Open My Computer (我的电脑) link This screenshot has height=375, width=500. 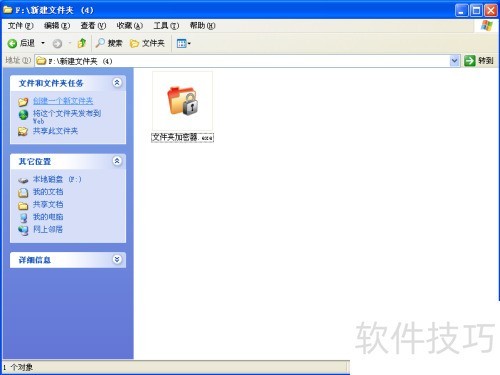click(x=48, y=217)
